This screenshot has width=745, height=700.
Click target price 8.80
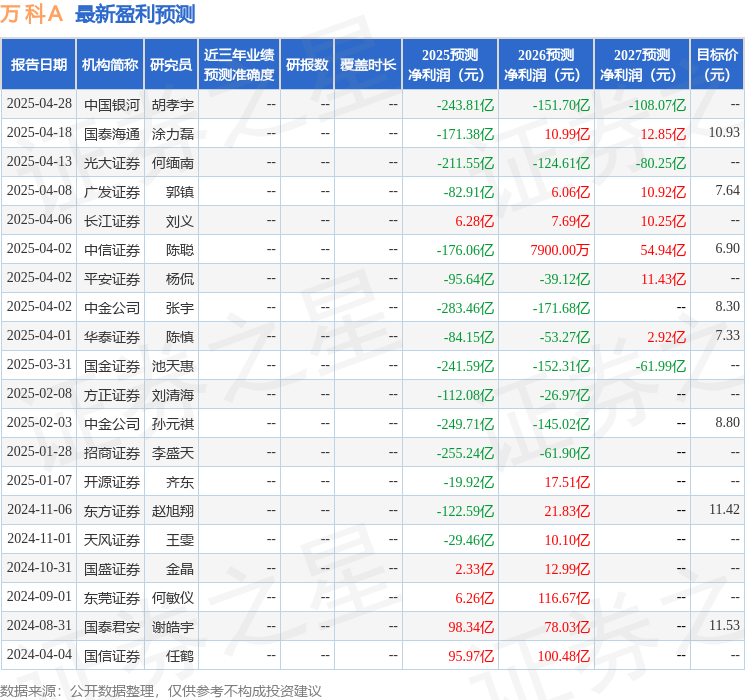coord(727,422)
